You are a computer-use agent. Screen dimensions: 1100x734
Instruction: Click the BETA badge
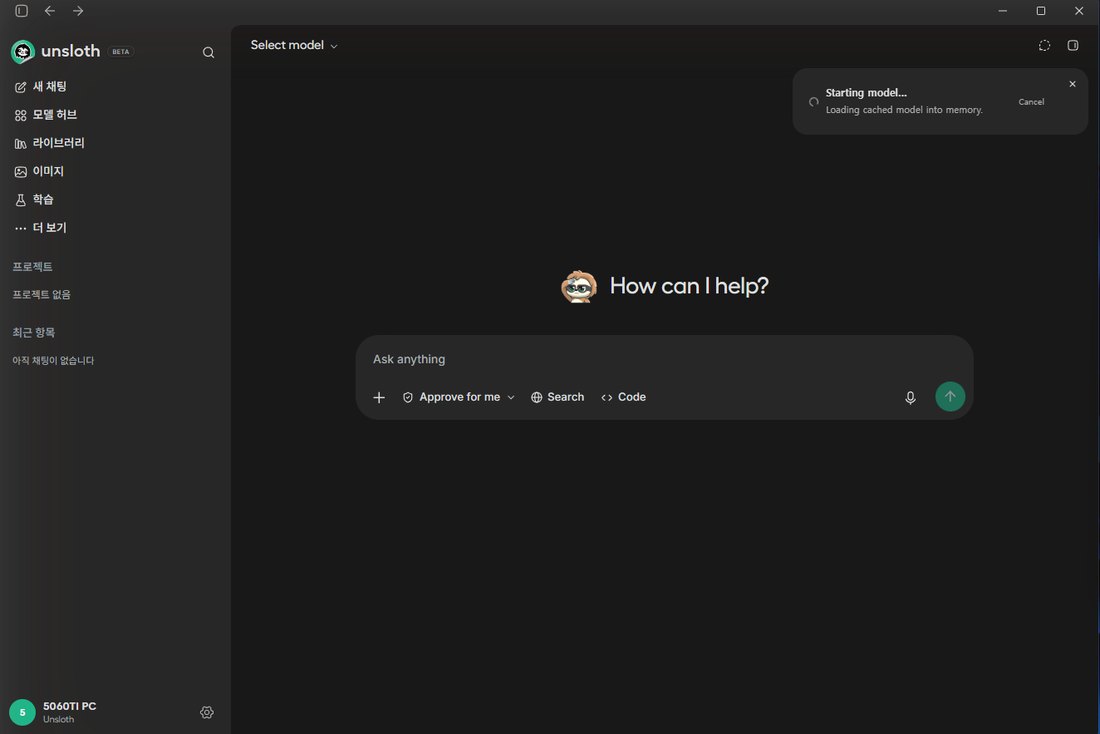[x=121, y=52]
